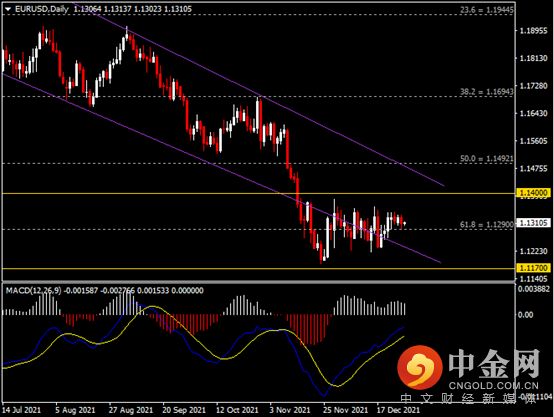Click the 14 Jul 2021 date marker

(22, 410)
